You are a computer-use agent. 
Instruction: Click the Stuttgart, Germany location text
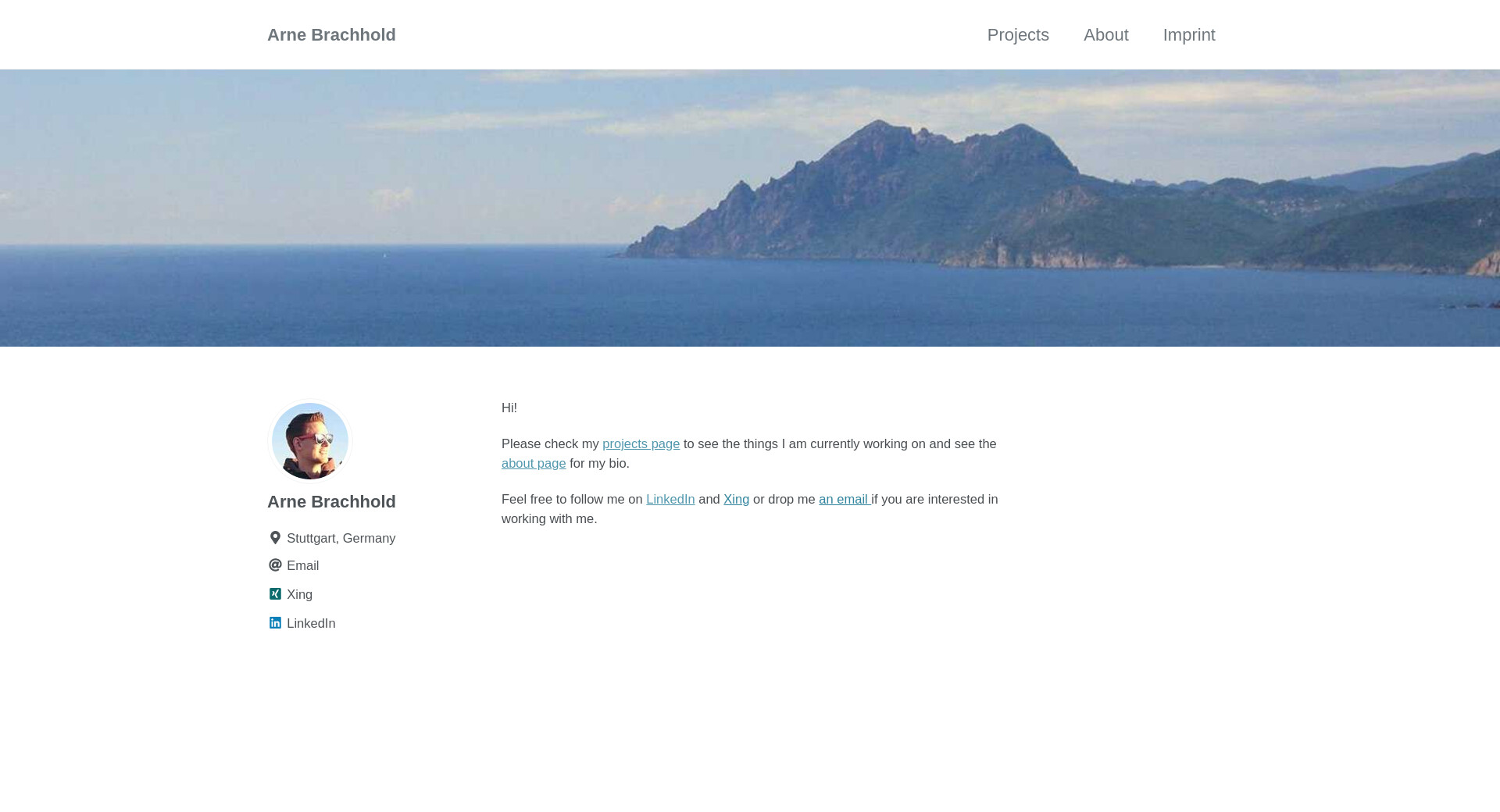tap(341, 538)
